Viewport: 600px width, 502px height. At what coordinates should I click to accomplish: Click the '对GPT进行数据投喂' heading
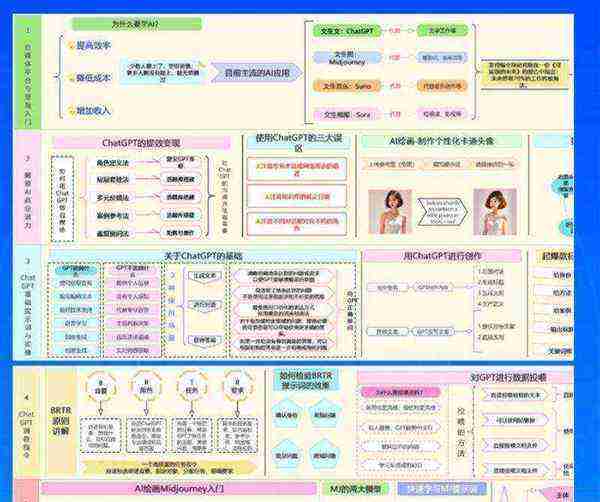click(465, 378)
